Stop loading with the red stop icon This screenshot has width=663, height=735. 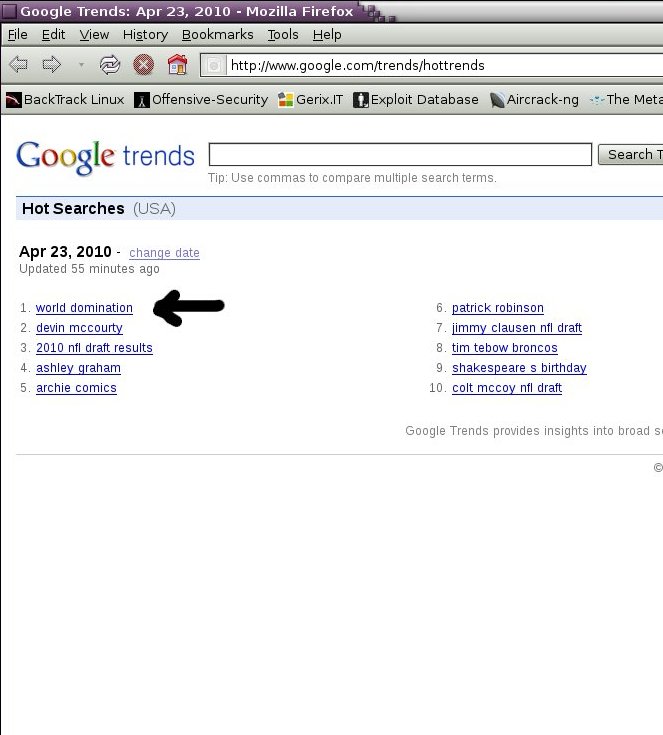143,65
